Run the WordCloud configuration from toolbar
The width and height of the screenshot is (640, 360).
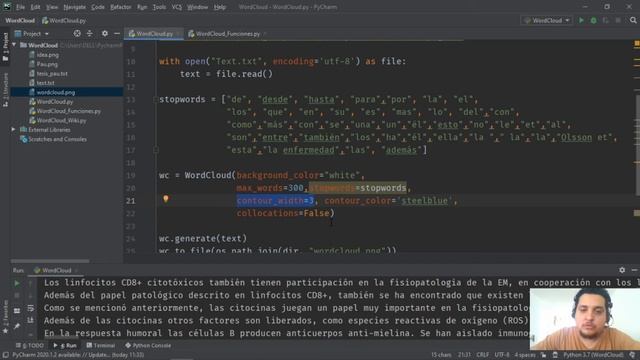pos(581,20)
